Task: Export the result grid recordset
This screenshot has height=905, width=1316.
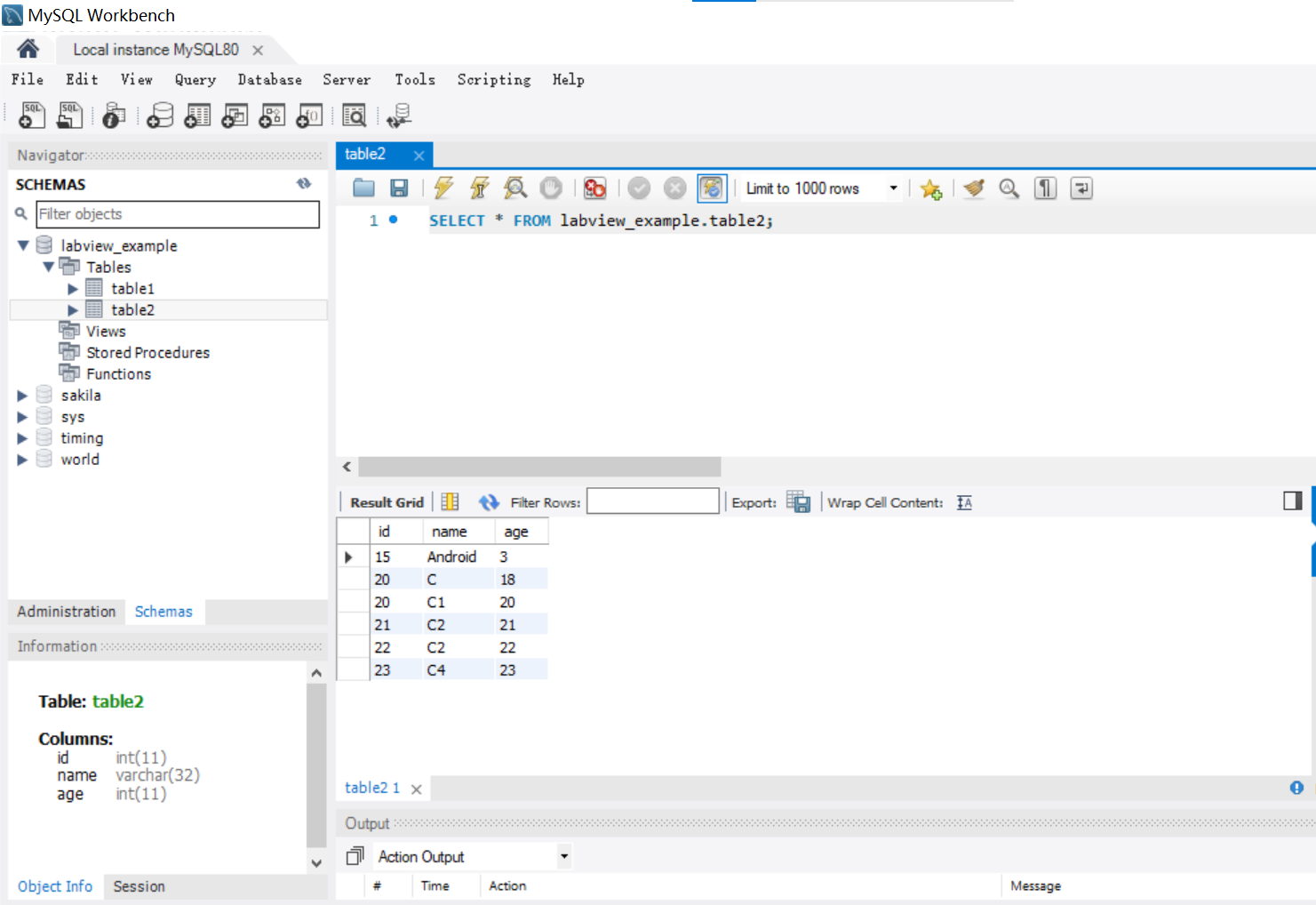Action: coord(798,501)
